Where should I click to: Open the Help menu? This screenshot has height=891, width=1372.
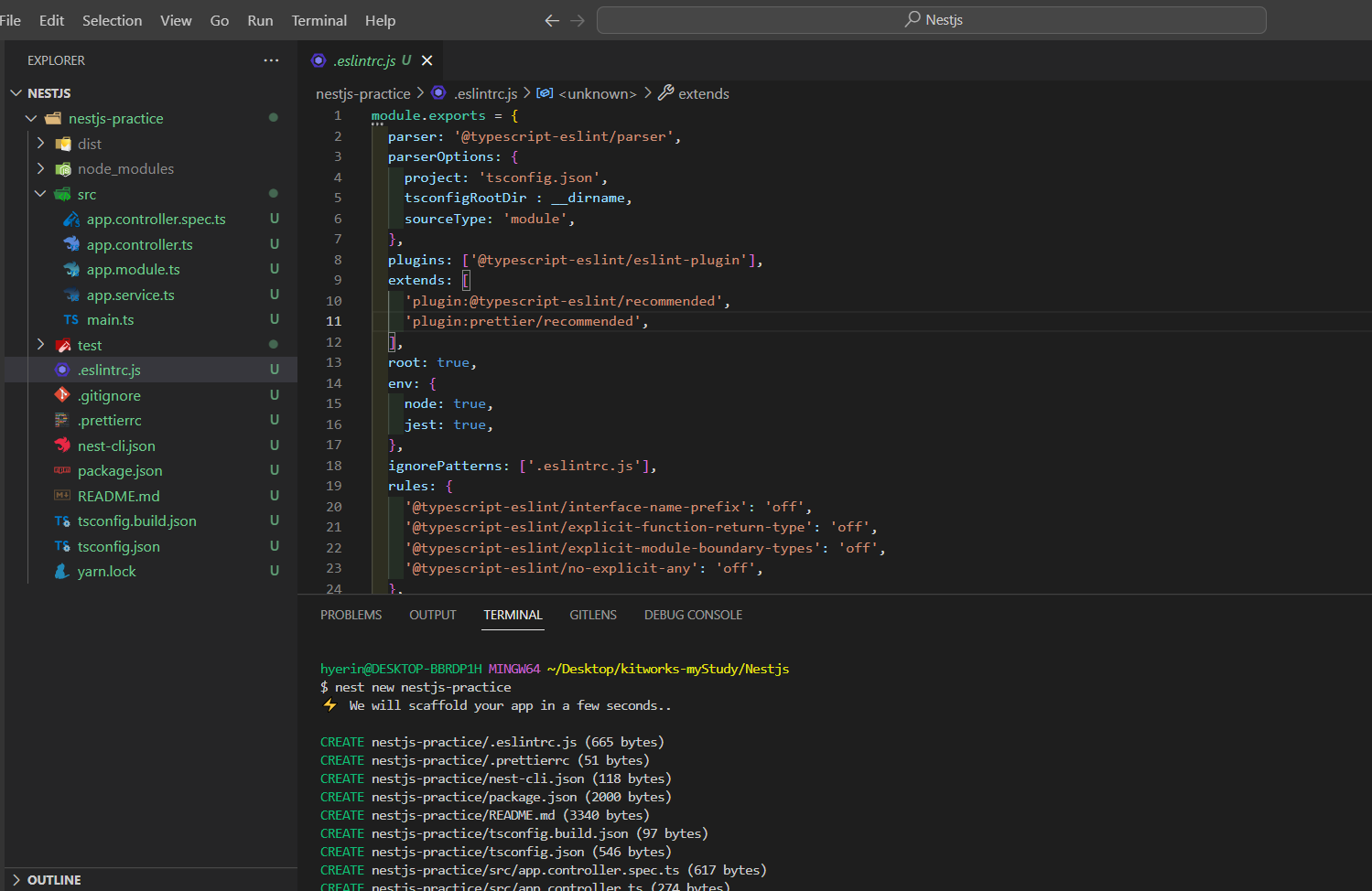click(380, 20)
